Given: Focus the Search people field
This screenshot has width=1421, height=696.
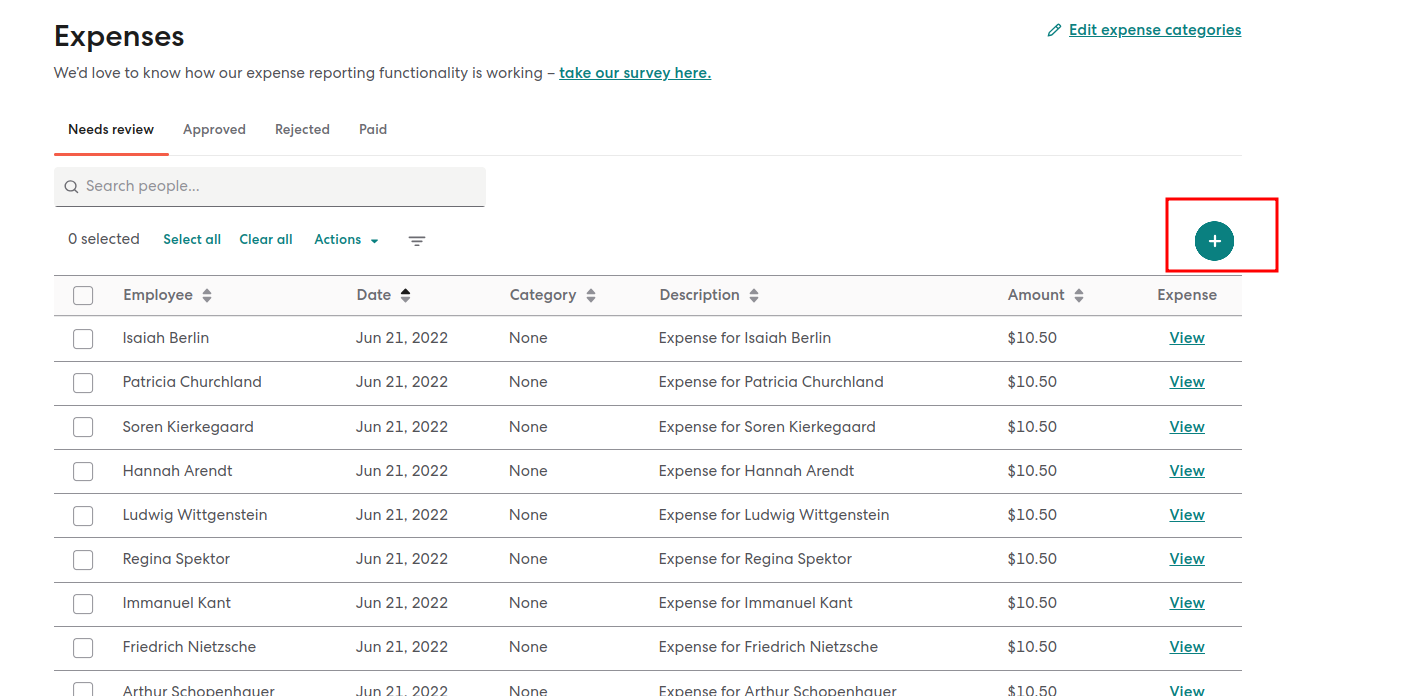Looking at the screenshot, I should (270, 187).
